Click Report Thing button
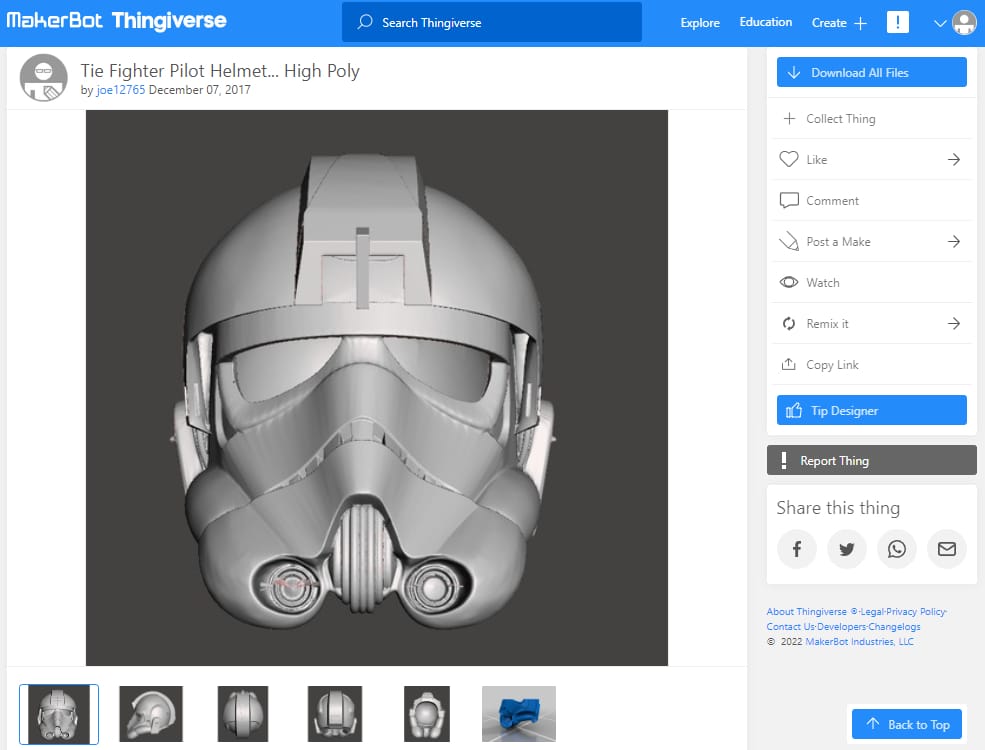Screen dimensions: 985x750 point(871,460)
